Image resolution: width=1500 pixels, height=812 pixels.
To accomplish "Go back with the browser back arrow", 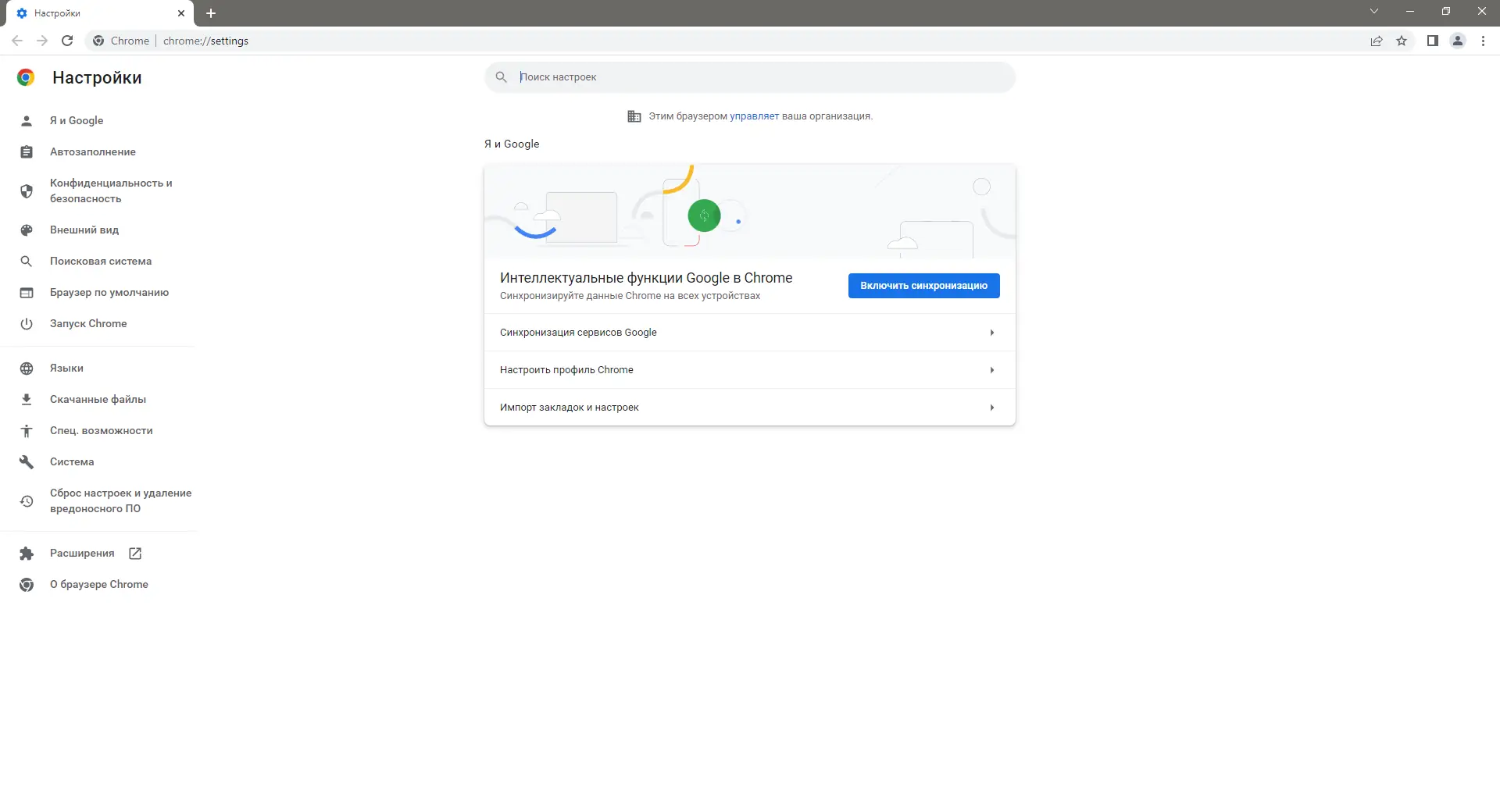I will pos(17,41).
